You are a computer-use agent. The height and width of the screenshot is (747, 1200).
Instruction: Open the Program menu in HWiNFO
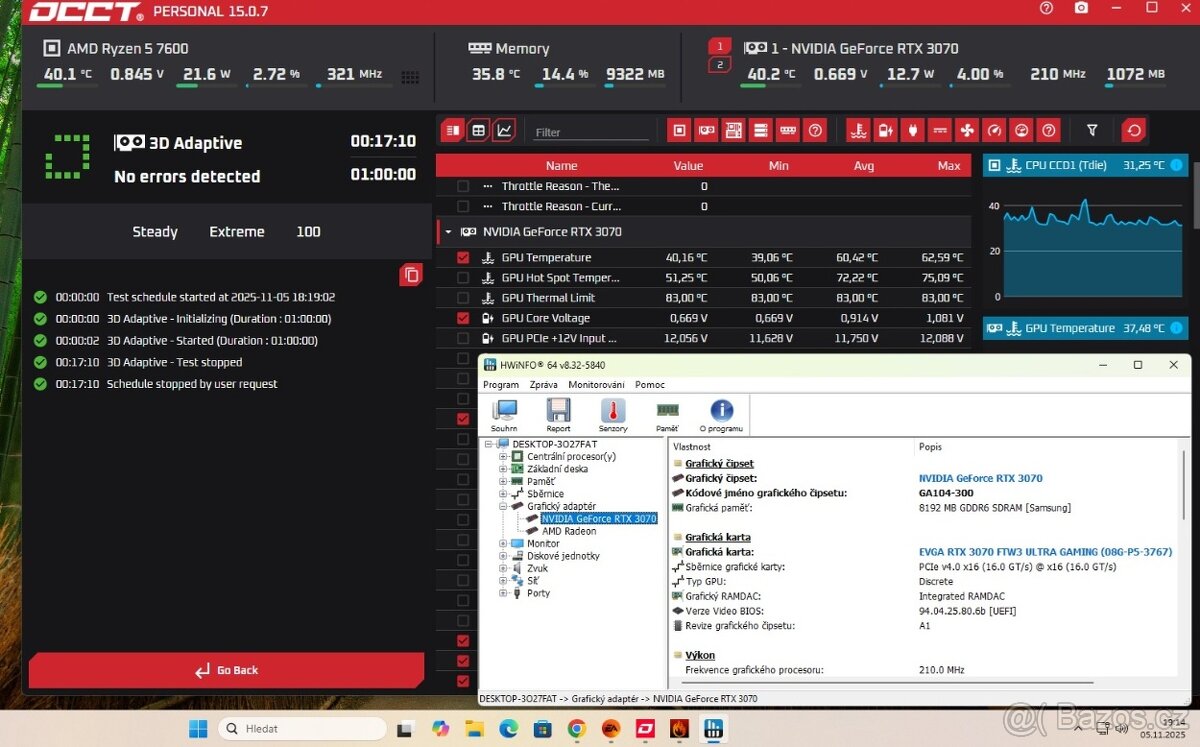pyautogui.click(x=500, y=385)
